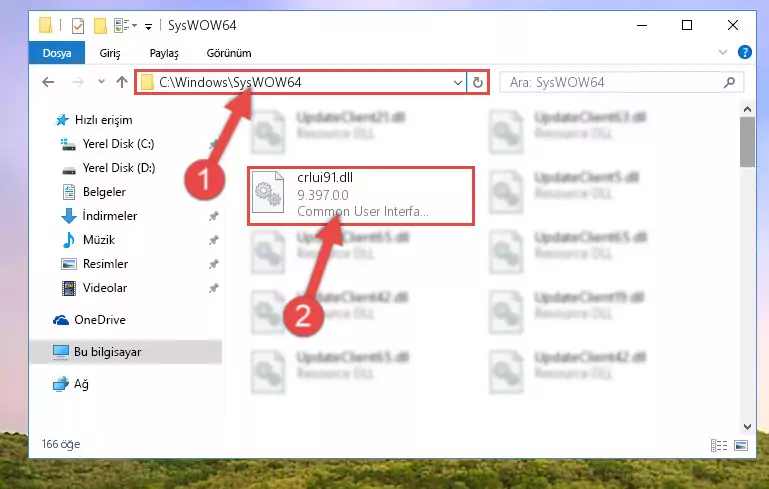Open the recent locations dropdown arrow

[101, 81]
